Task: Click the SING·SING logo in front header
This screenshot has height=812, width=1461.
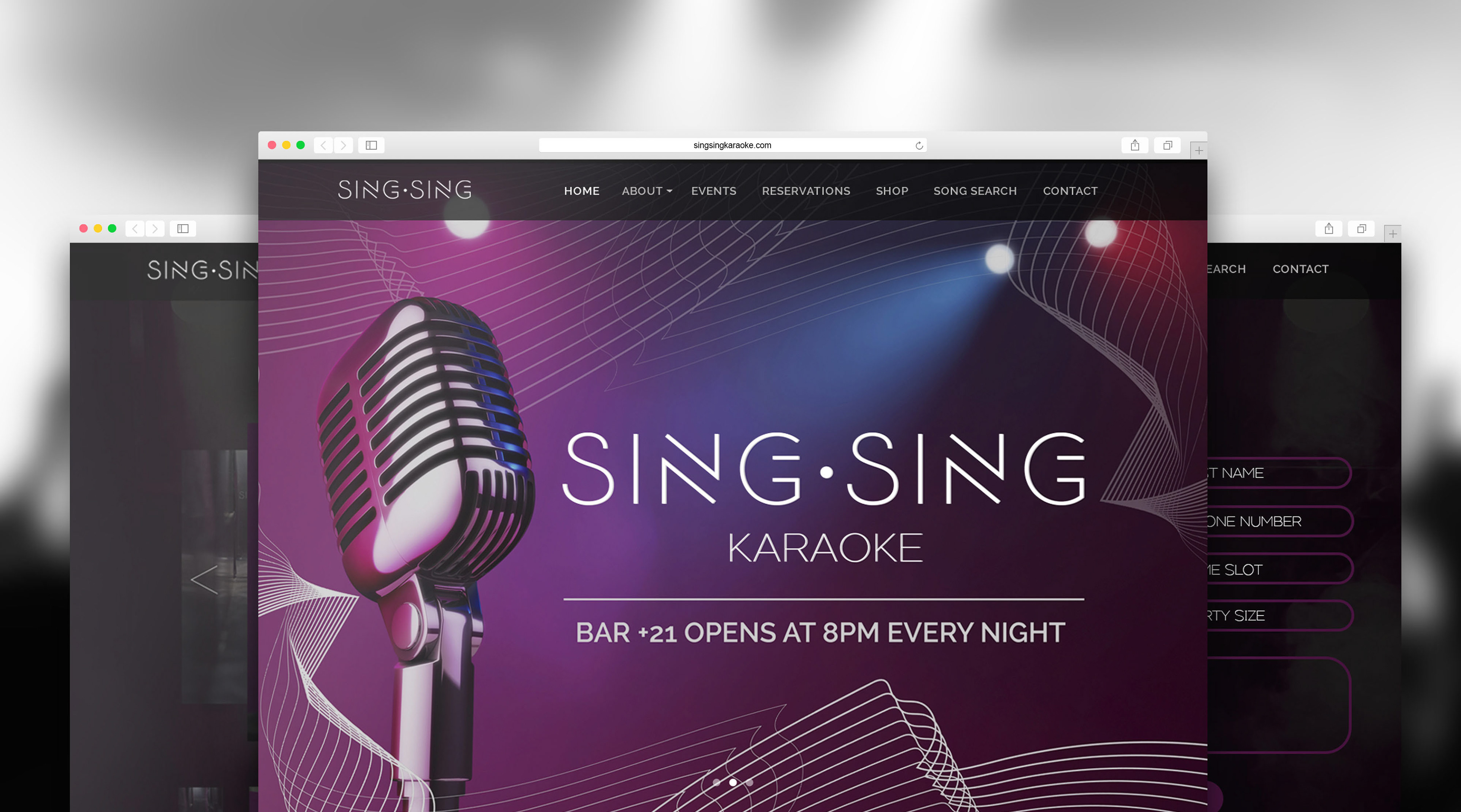Action: click(404, 189)
